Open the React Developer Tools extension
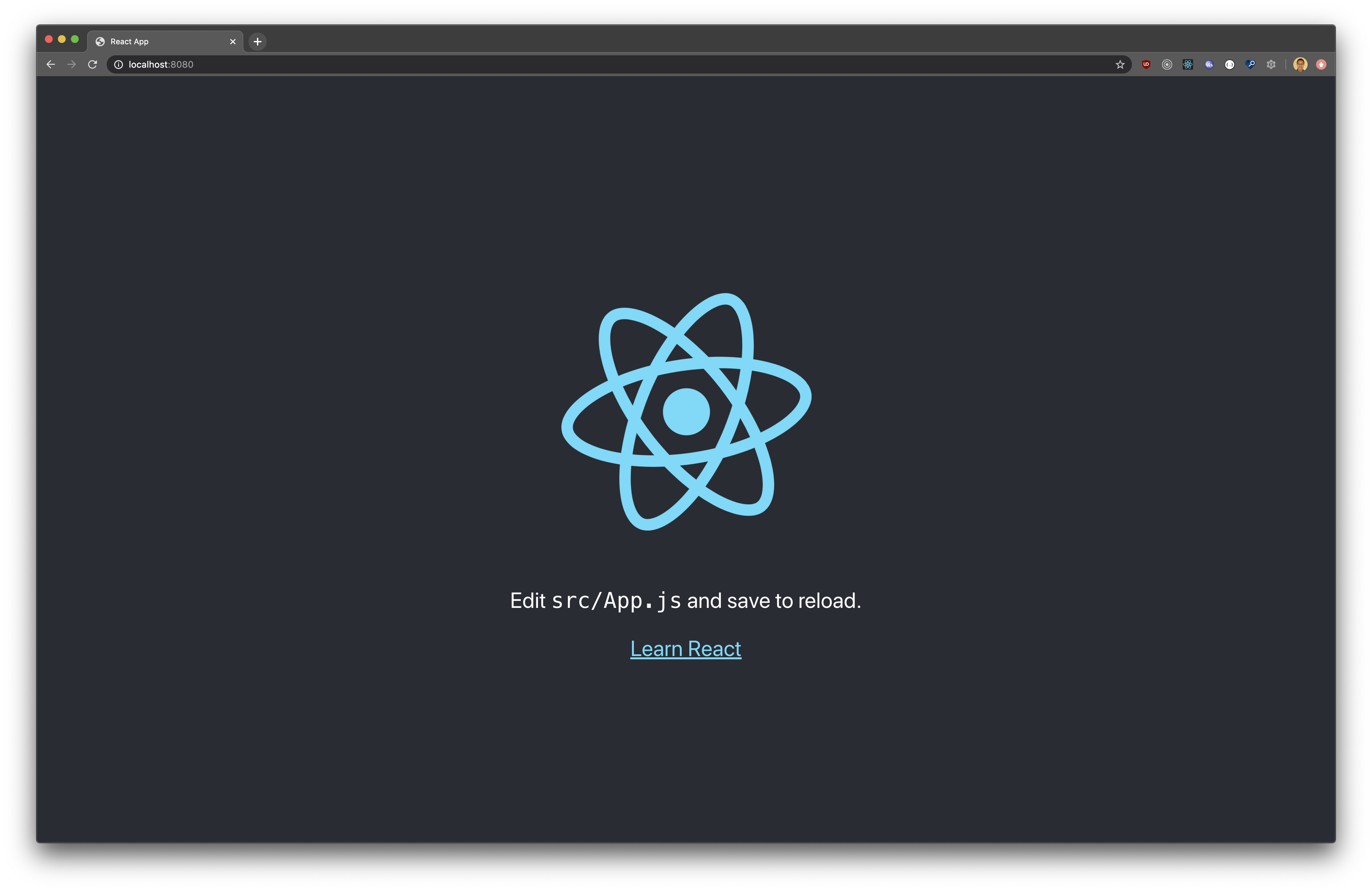The width and height of the screenshot is (1372, 891). point(1188,64)
